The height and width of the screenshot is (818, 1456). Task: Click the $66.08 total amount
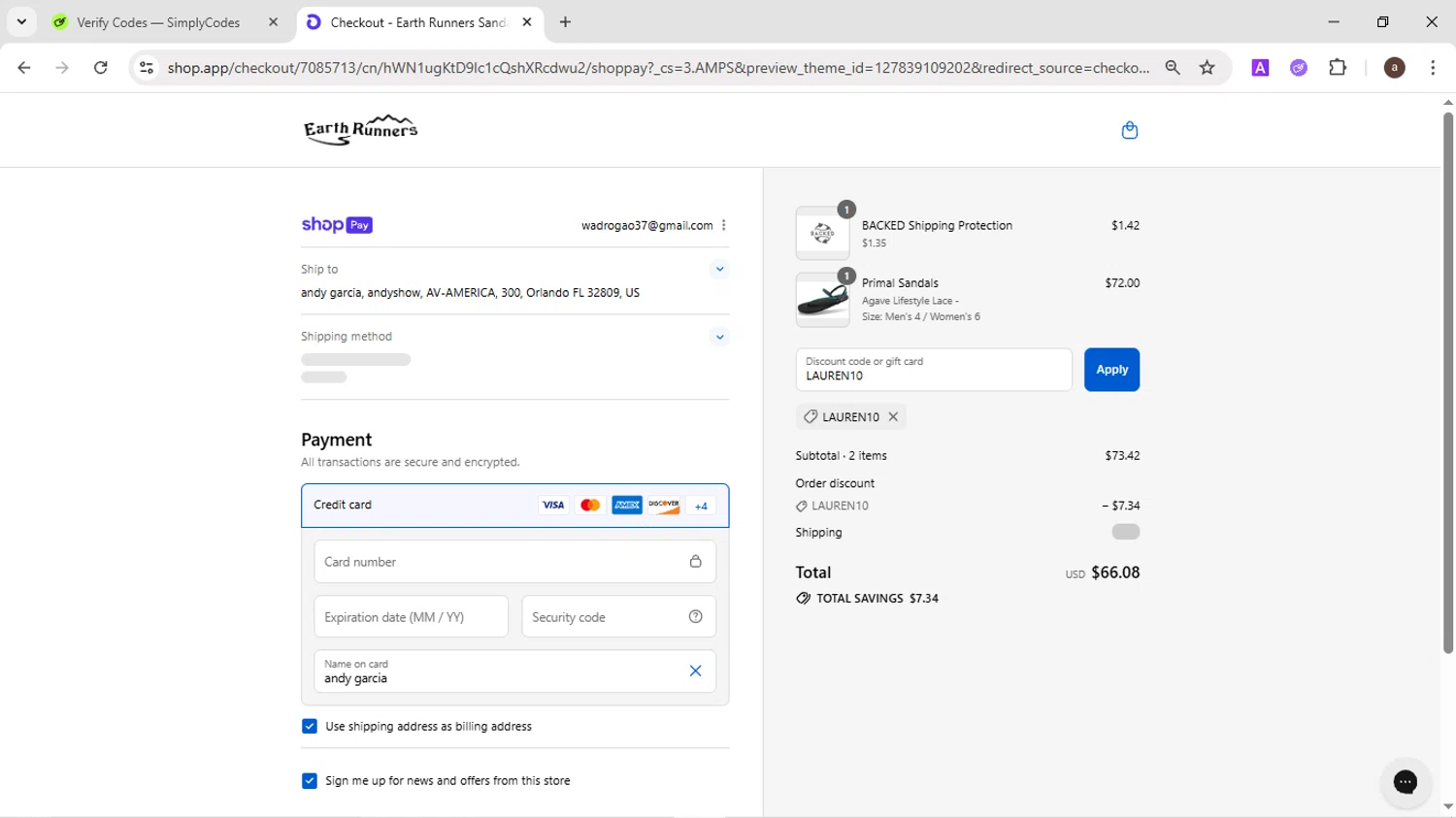point(1115,573)
